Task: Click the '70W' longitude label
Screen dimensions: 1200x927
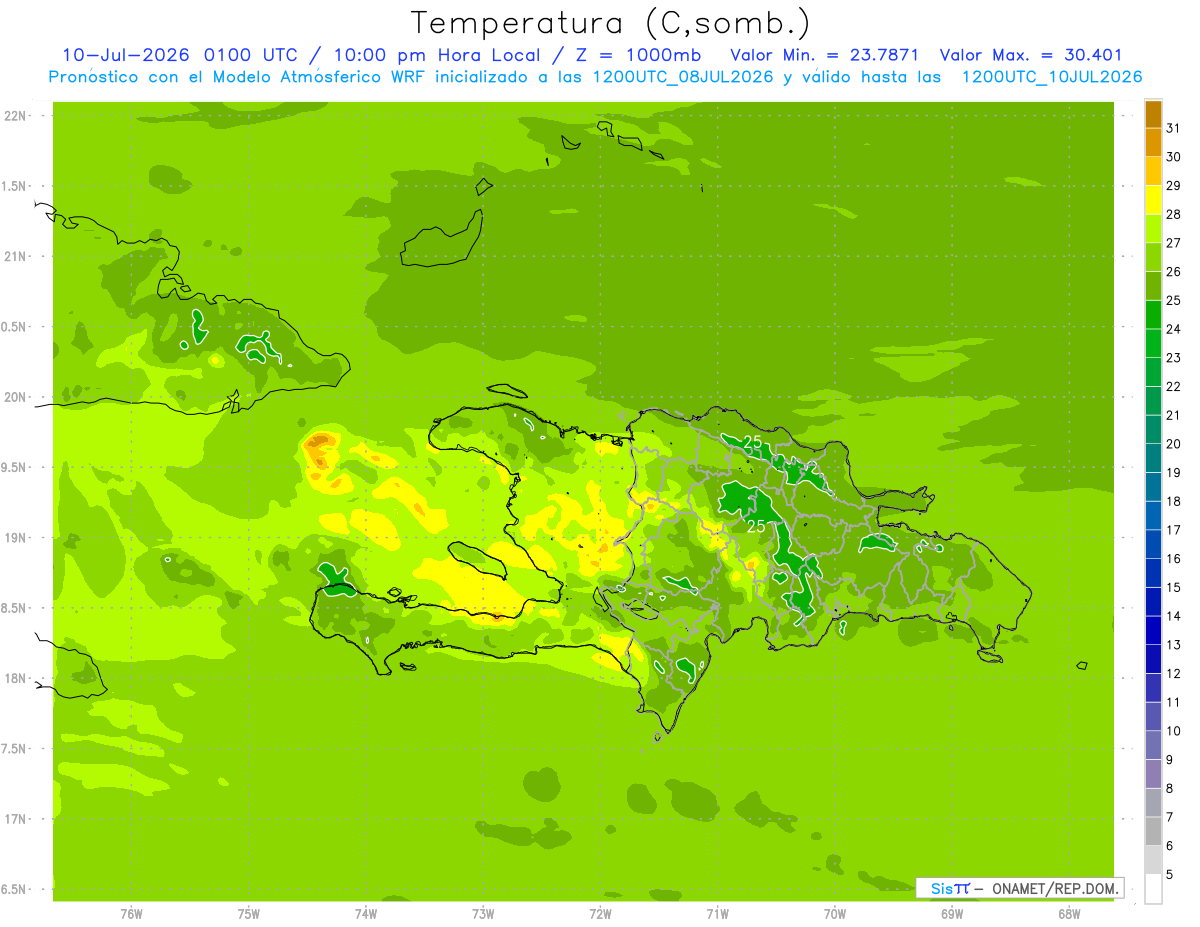Action: [x=835, y=914]
